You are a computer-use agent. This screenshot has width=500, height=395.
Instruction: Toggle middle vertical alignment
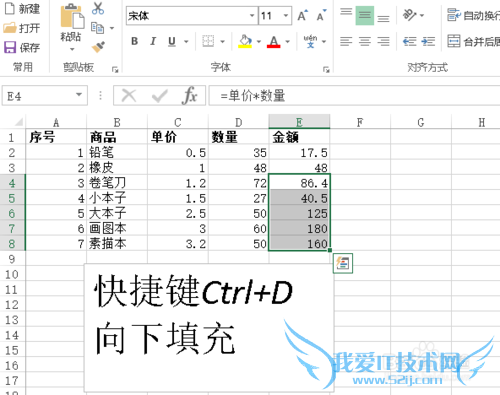[365, 15]
